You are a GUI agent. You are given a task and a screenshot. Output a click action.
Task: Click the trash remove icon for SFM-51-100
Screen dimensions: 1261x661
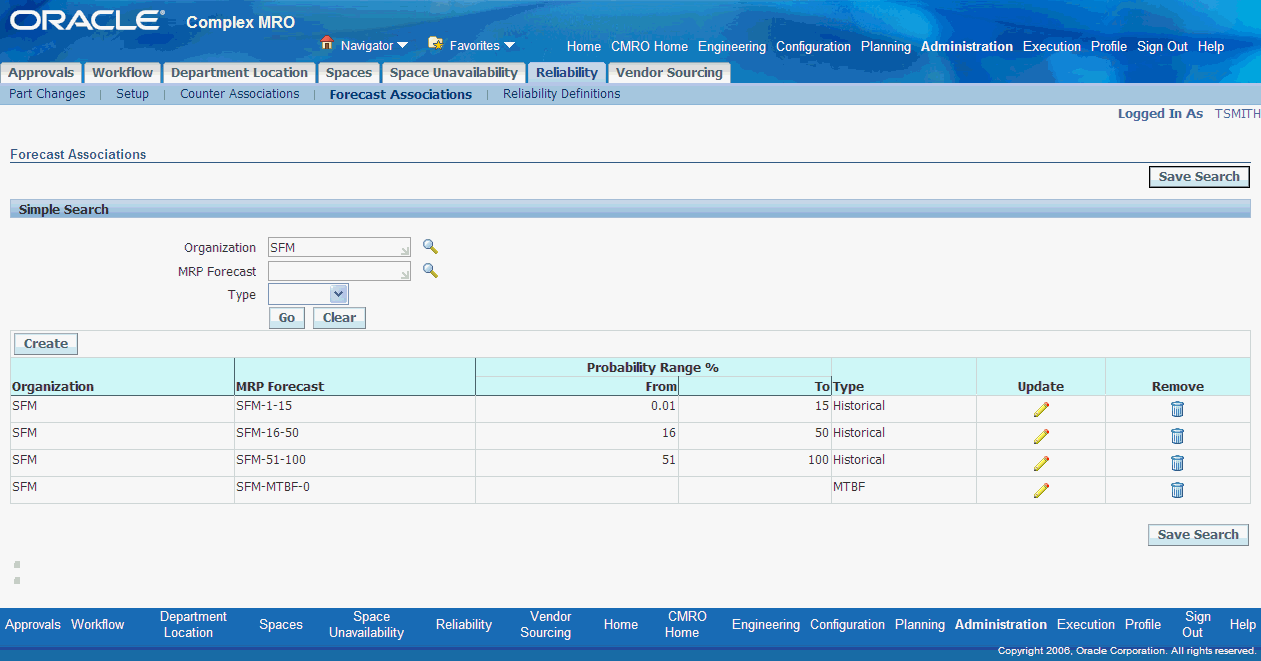click(x=1177, y=463)
